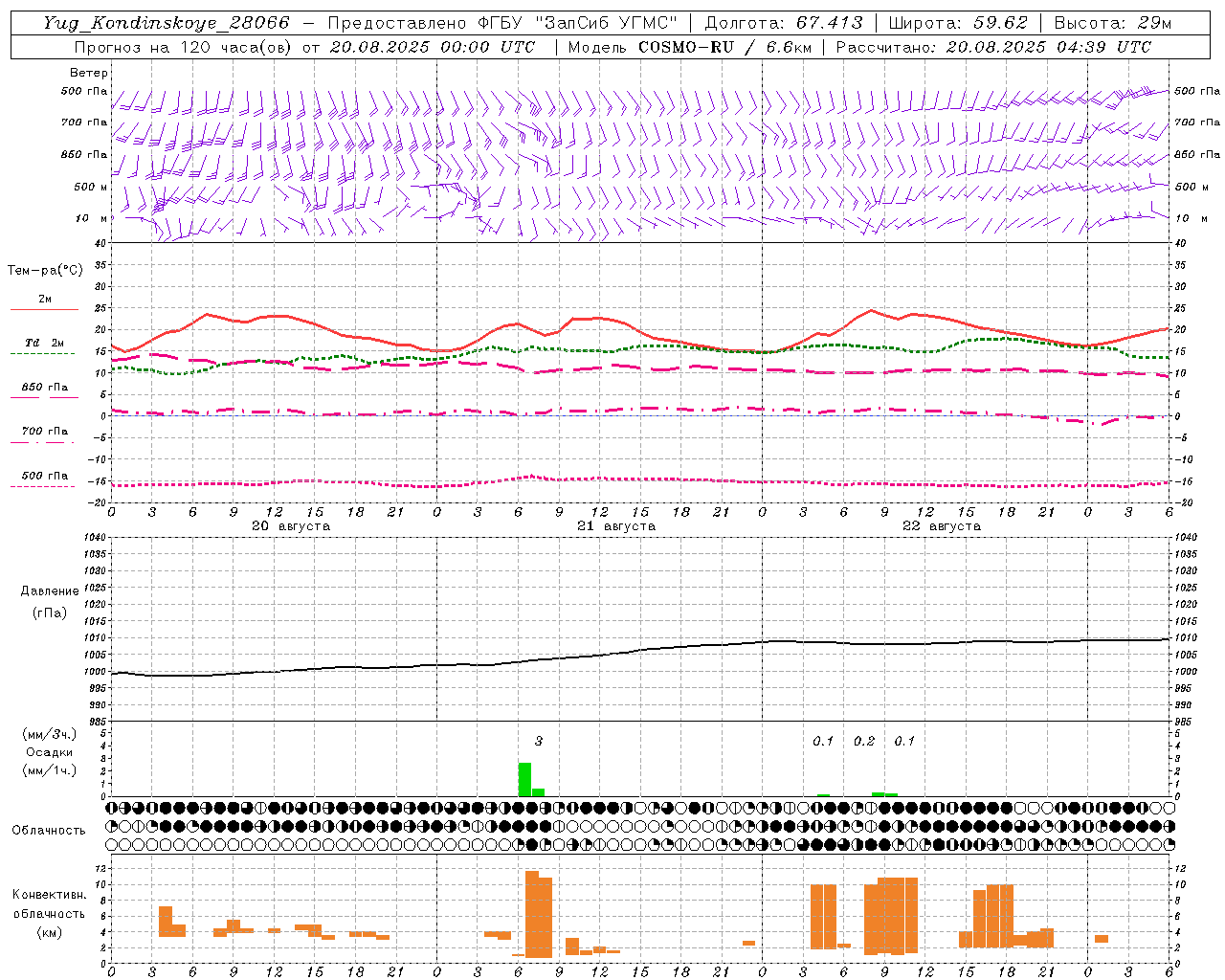Click the tall green precipitation bar on 21 августа
1225x980 pixels.
(524, 779)
